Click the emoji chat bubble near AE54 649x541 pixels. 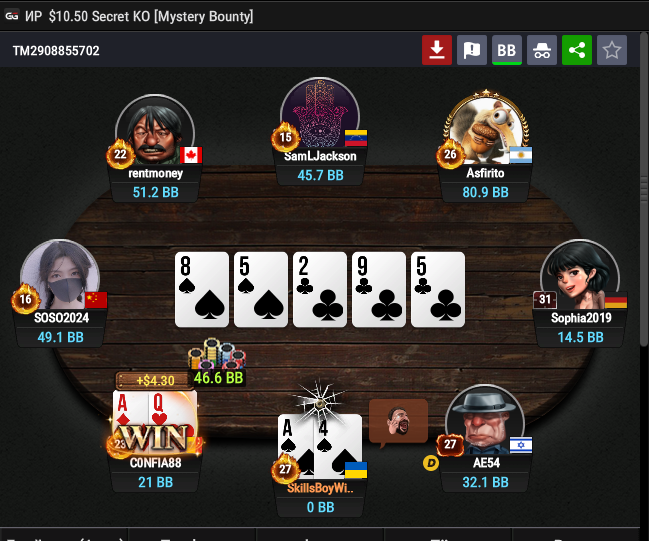pyautogui.click(x=398, y=422)
